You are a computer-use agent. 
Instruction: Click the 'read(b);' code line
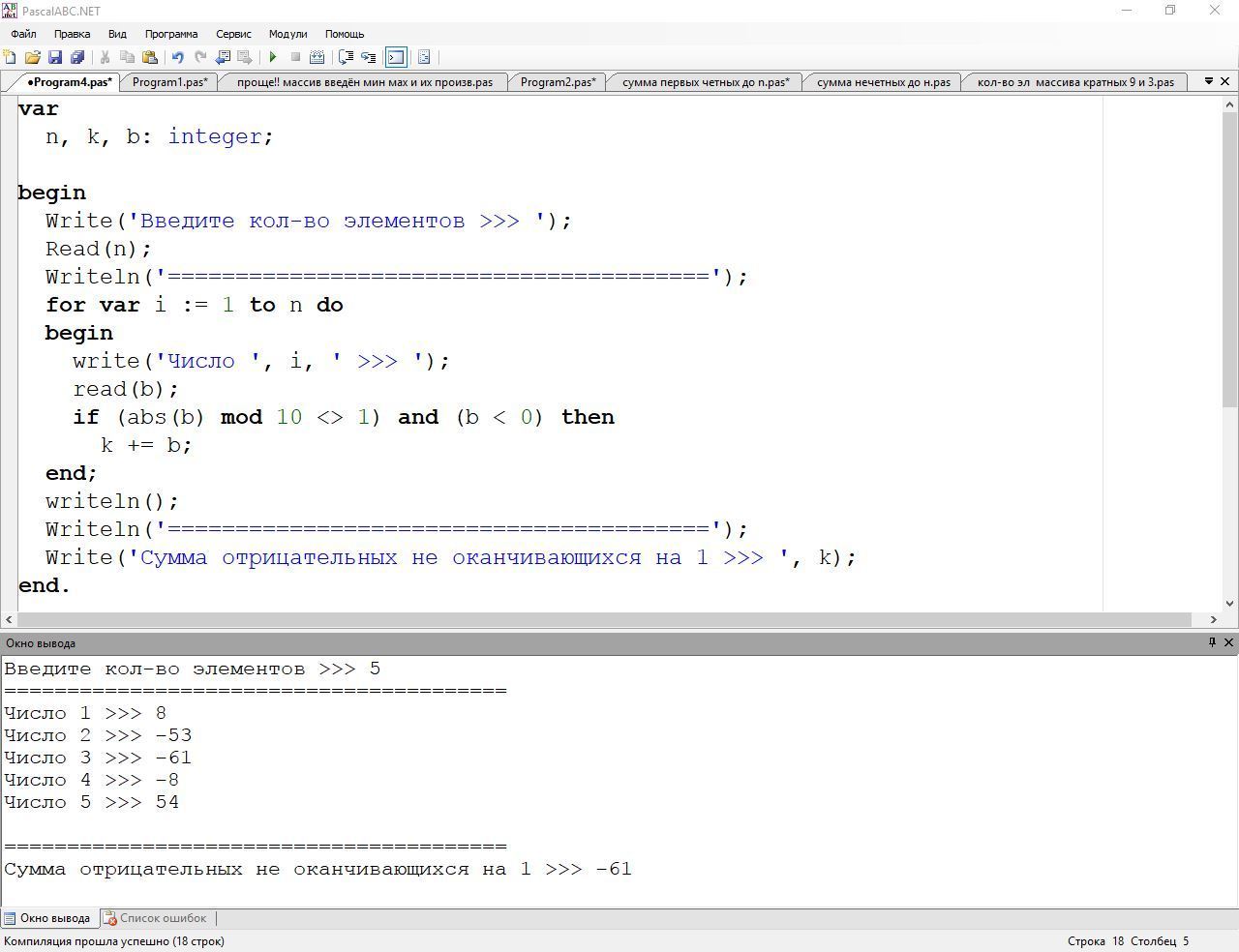[x=126, y=389]
